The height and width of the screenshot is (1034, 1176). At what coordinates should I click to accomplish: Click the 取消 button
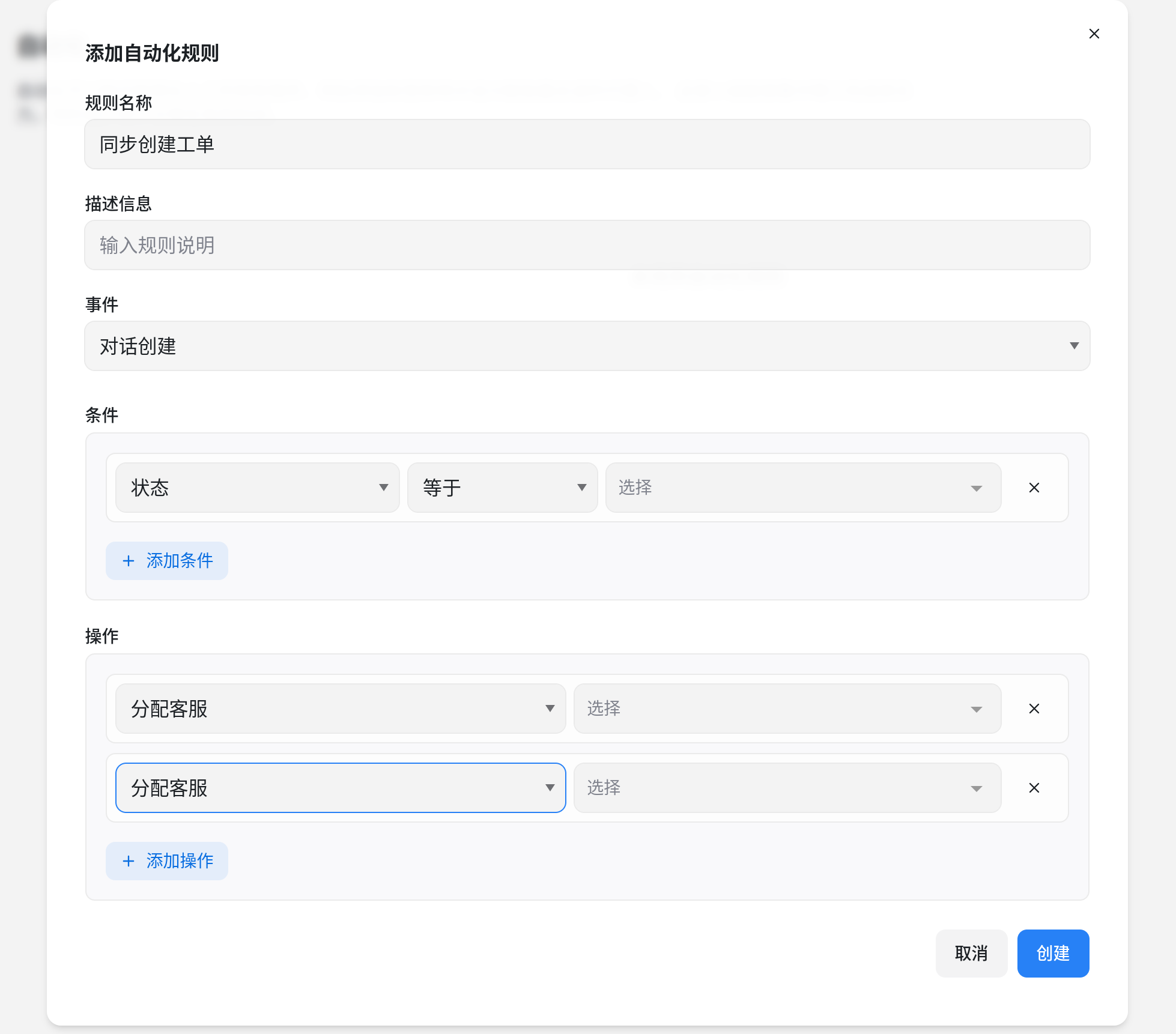(971, 954)
